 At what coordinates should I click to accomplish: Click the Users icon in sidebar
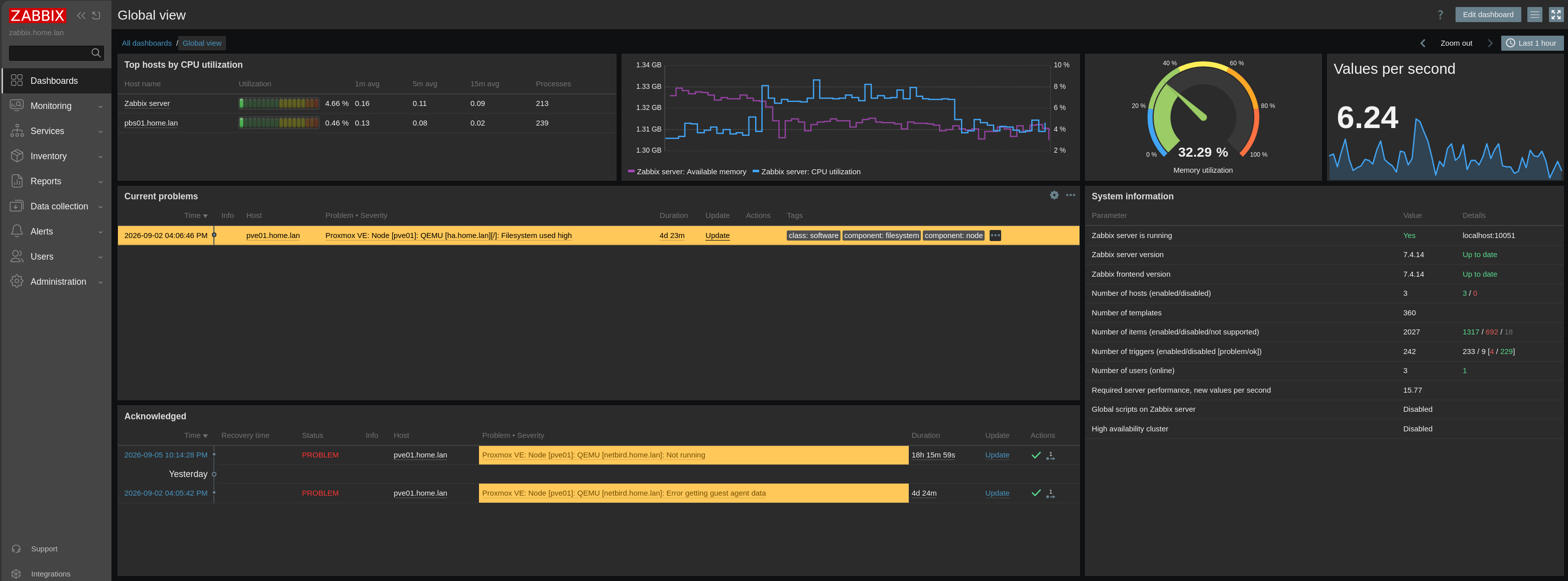coord(17,257)
